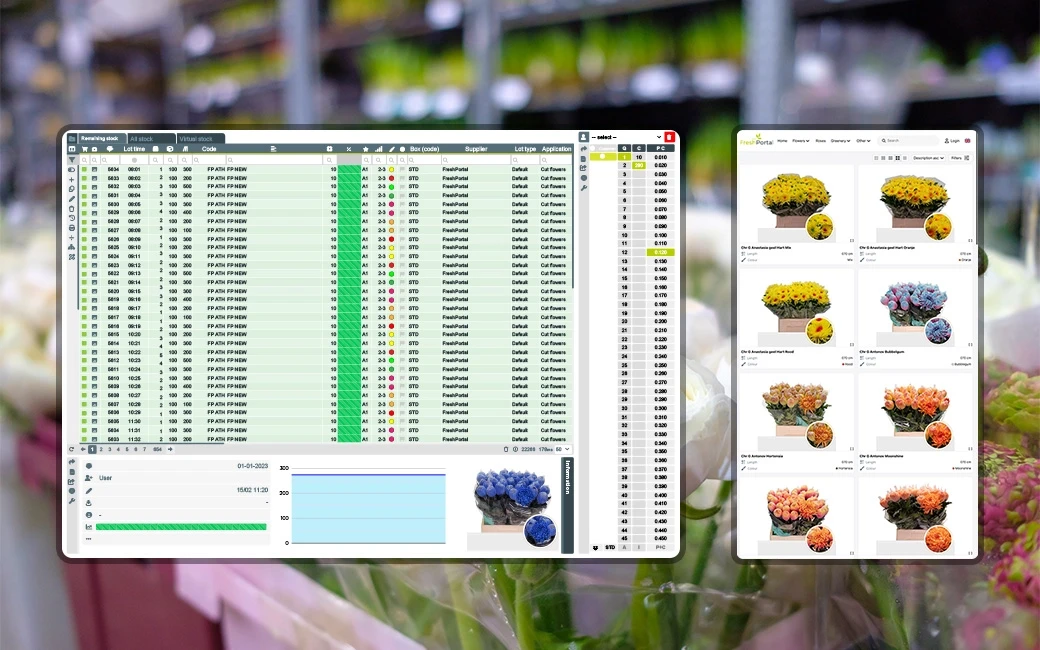Click the wrench icon in bottom-left detail sidebar
The height and width of the screenshot is (650, 1040).
pyautogui.click(x=72, y=501)
